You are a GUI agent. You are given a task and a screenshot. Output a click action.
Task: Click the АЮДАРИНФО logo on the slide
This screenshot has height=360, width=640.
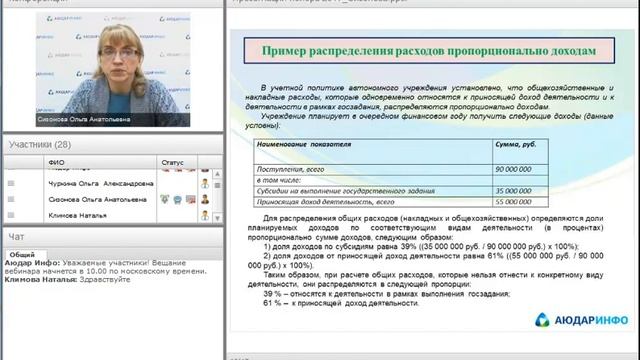(x=582, y=320)
